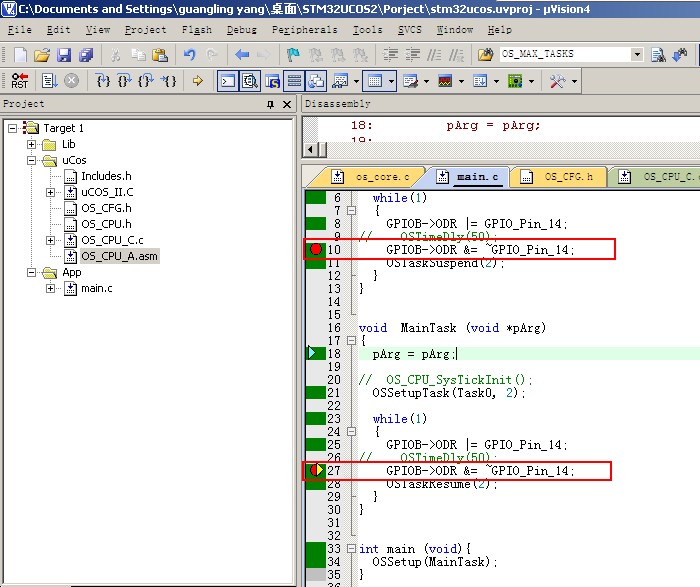
Task: Select OS_CPU.h in the project tree
Action: pyautogui.click(x=106, y=224)
